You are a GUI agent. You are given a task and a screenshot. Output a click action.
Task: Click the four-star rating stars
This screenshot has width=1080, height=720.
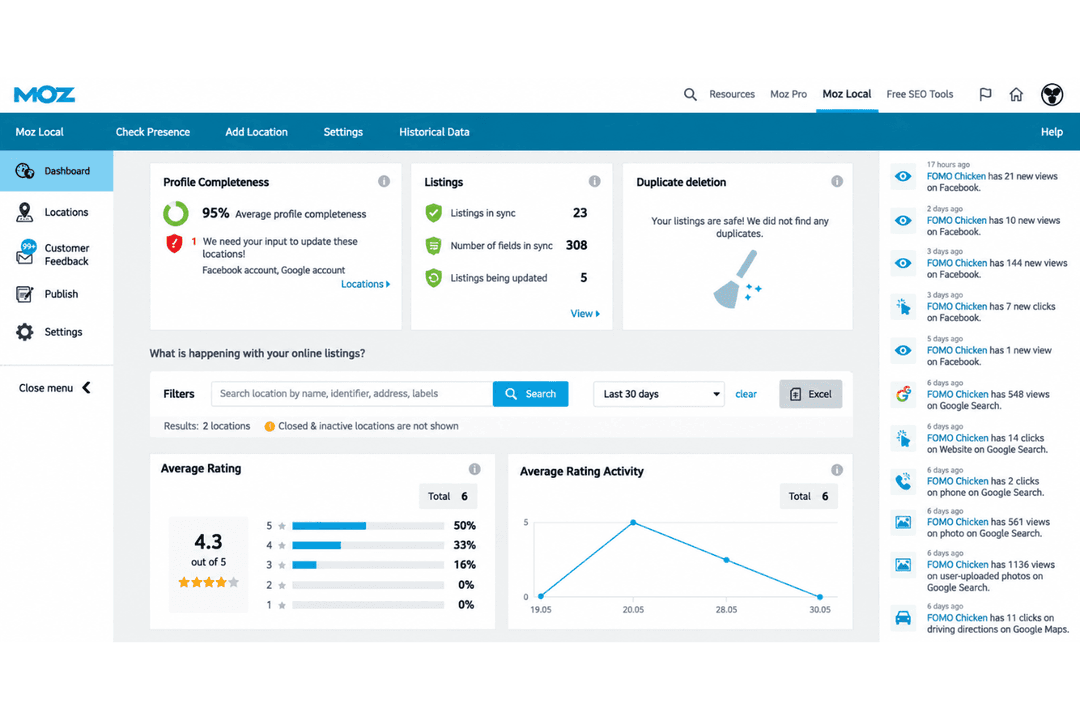(209, 582)
